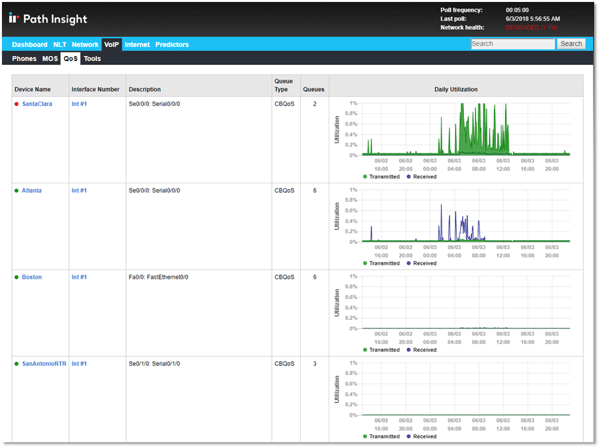Click the green status dot beside Atlanta
Screen dimensions: 600x448
coord(17,190)
